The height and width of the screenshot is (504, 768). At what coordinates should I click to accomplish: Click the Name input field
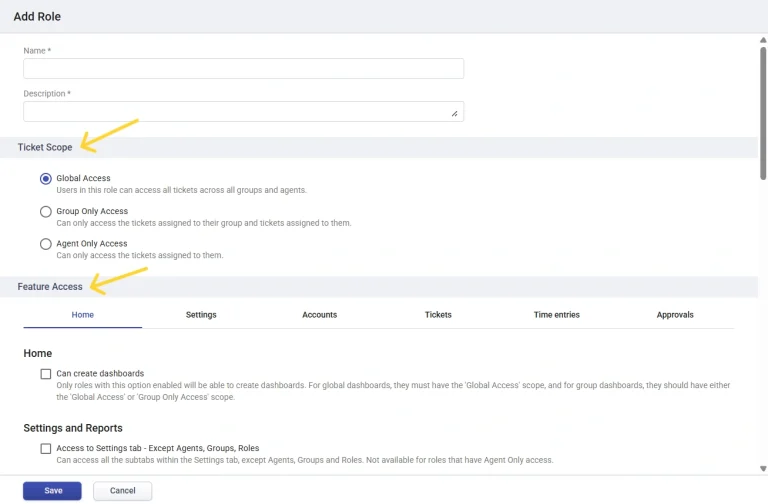point(243,68)
